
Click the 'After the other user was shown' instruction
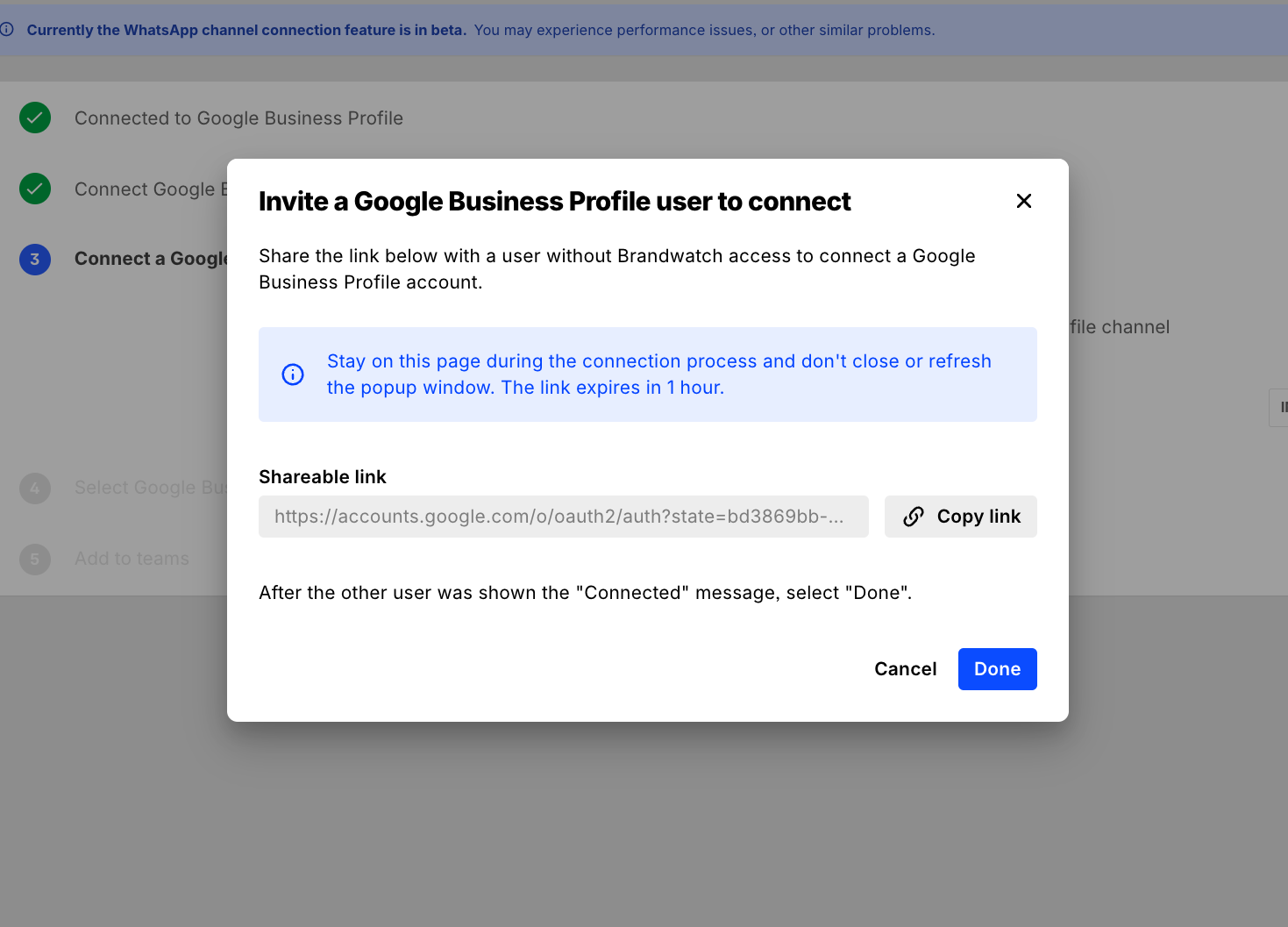click(585, 593)
